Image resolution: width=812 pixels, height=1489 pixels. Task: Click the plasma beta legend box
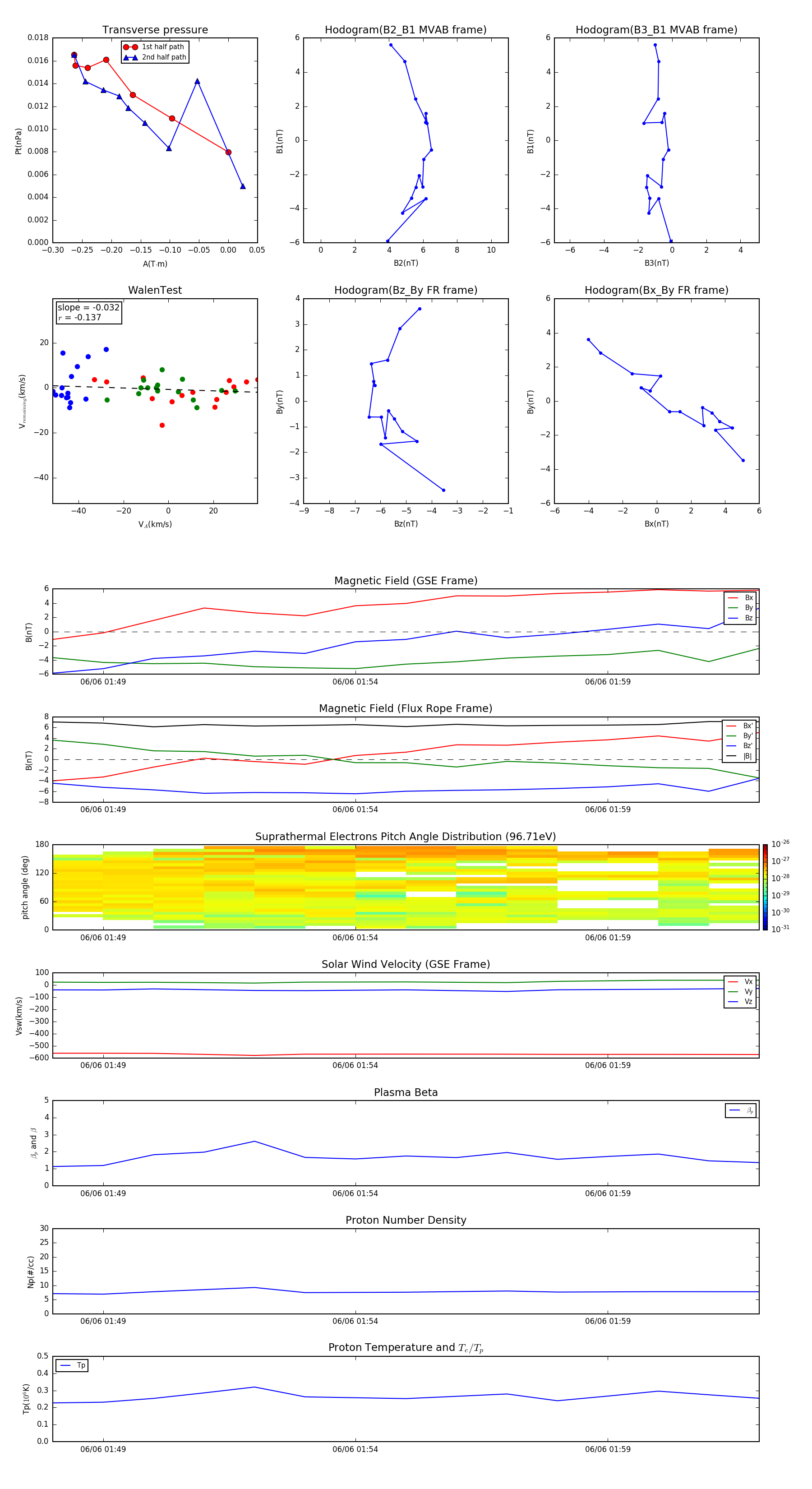(740, 1110)
